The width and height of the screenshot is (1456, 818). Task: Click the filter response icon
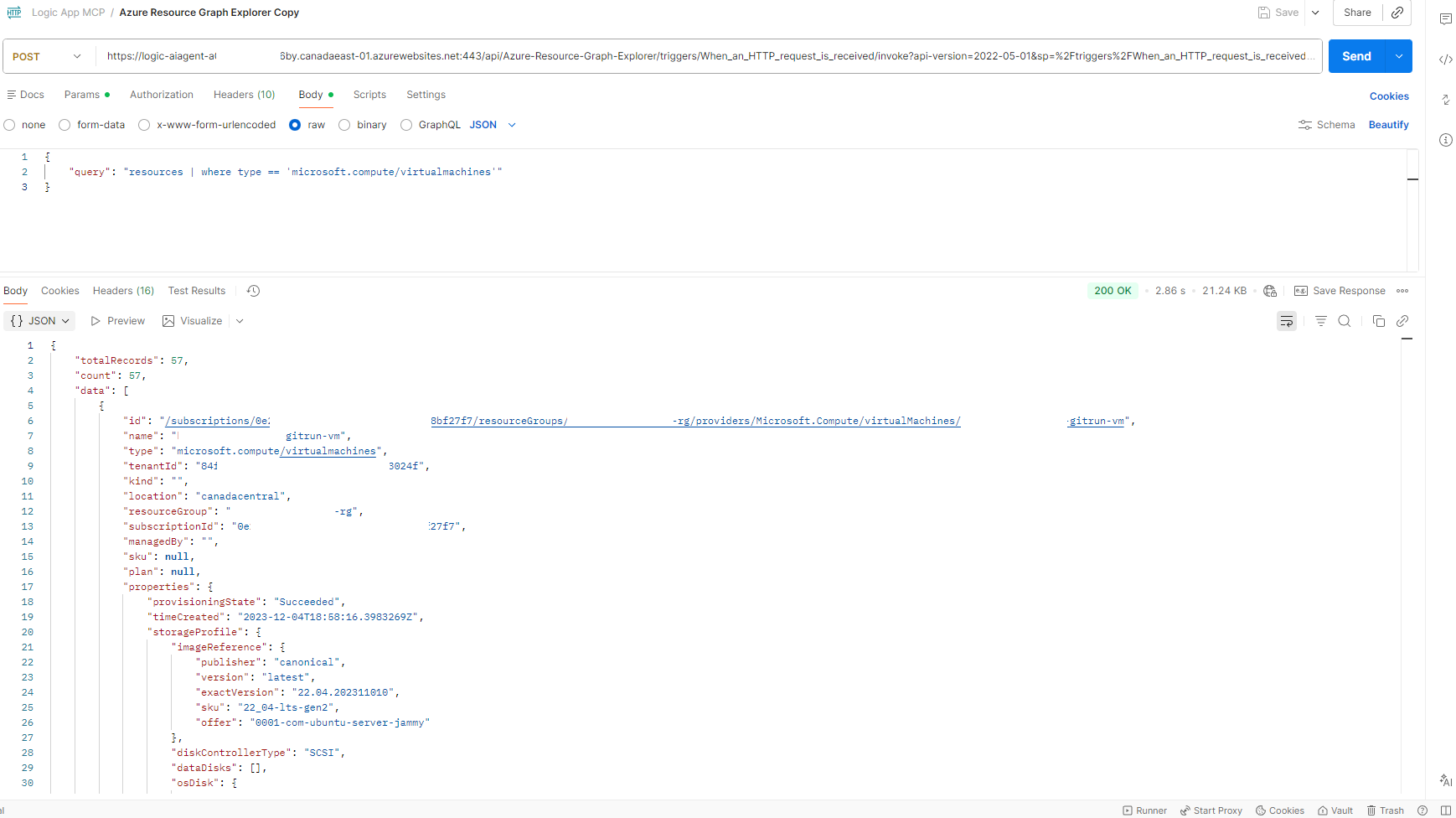point(1320,321)
